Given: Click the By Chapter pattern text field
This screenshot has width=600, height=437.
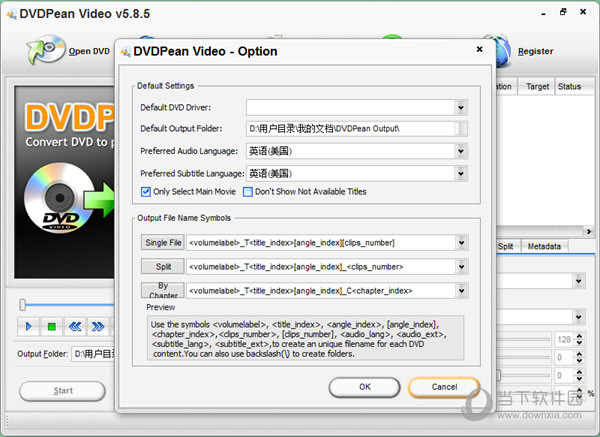Looking at the screenshot, I should pos(321,291).
